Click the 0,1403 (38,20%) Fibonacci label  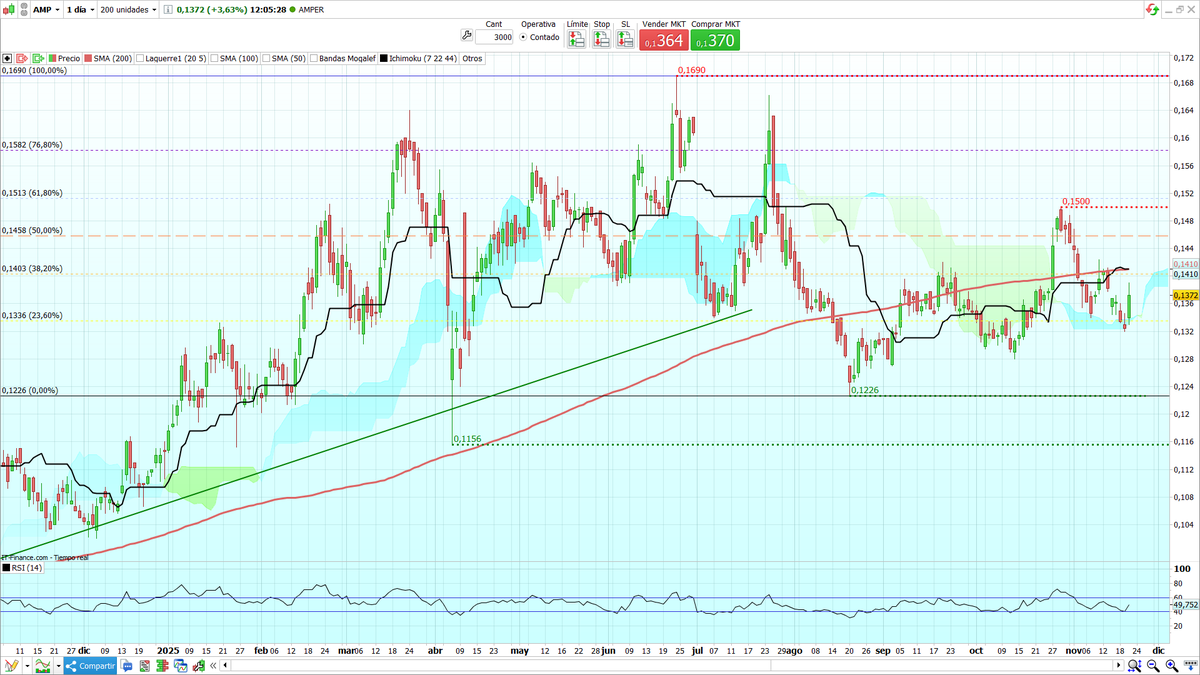(32, 269)
